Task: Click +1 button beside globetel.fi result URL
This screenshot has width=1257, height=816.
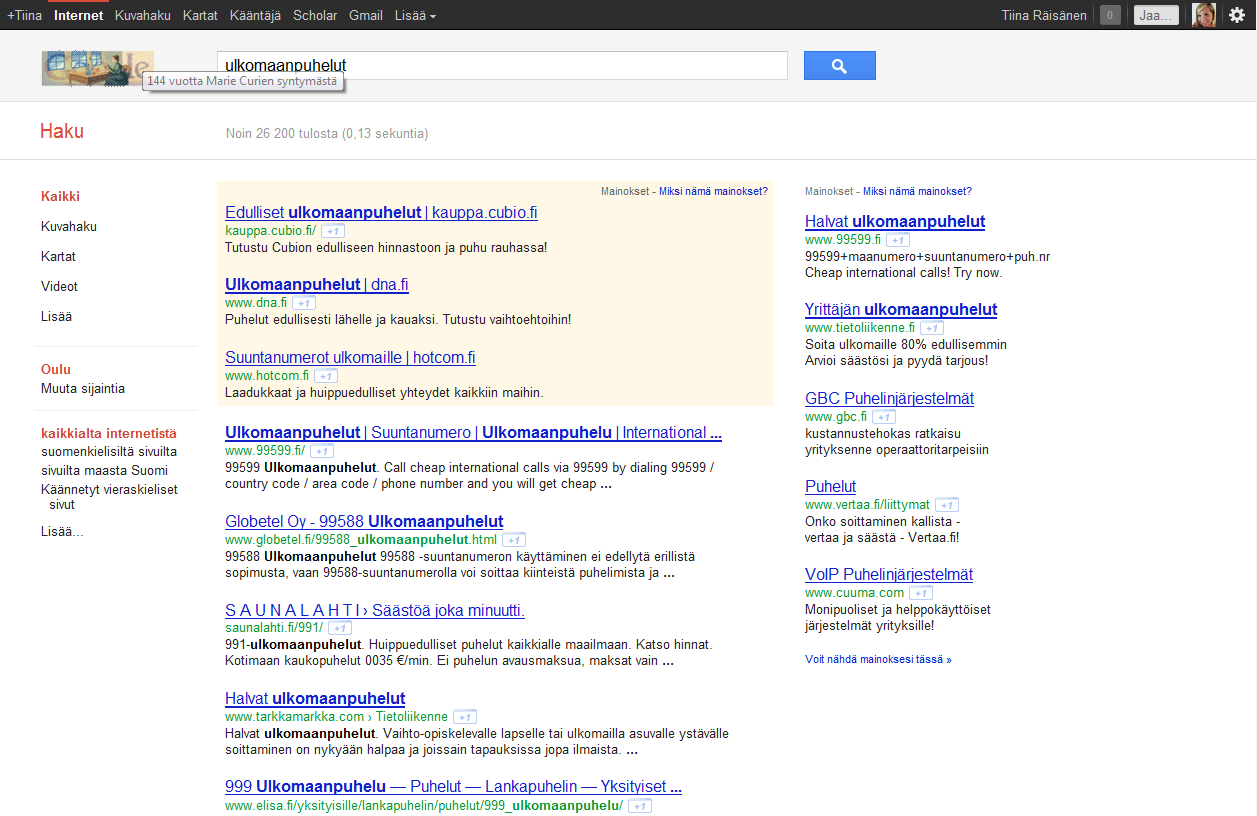Action: click(514, 540)
